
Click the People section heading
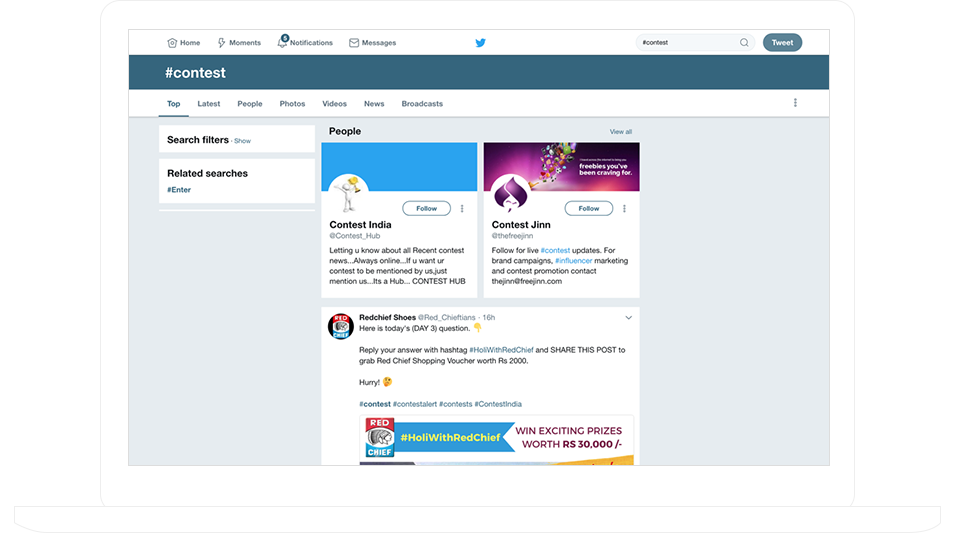(x=345, y=132)
